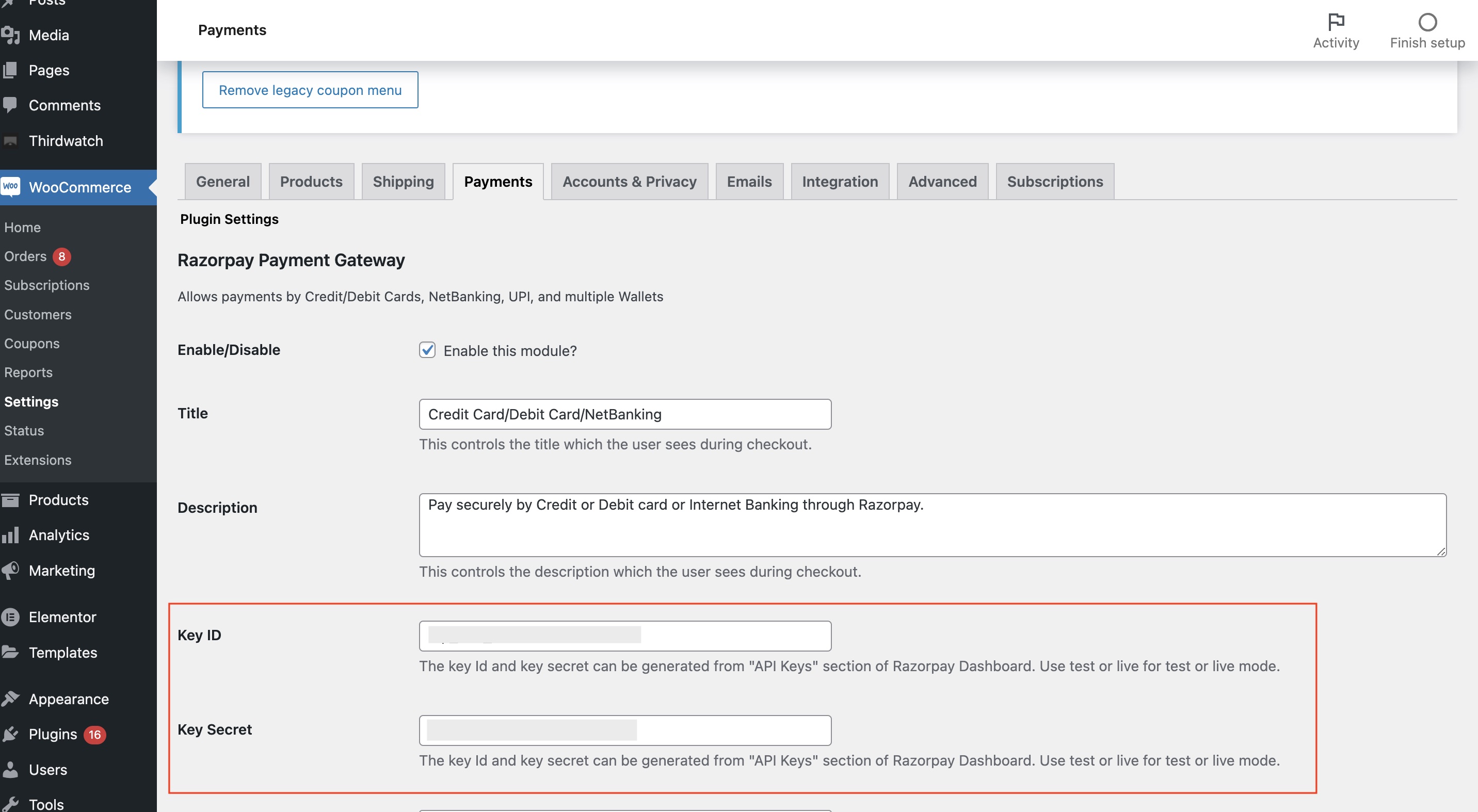Click the Appearance paintbrush icon
This screenshot has height=812, width=1478.
pyautogui.click(x=10, y=699)
